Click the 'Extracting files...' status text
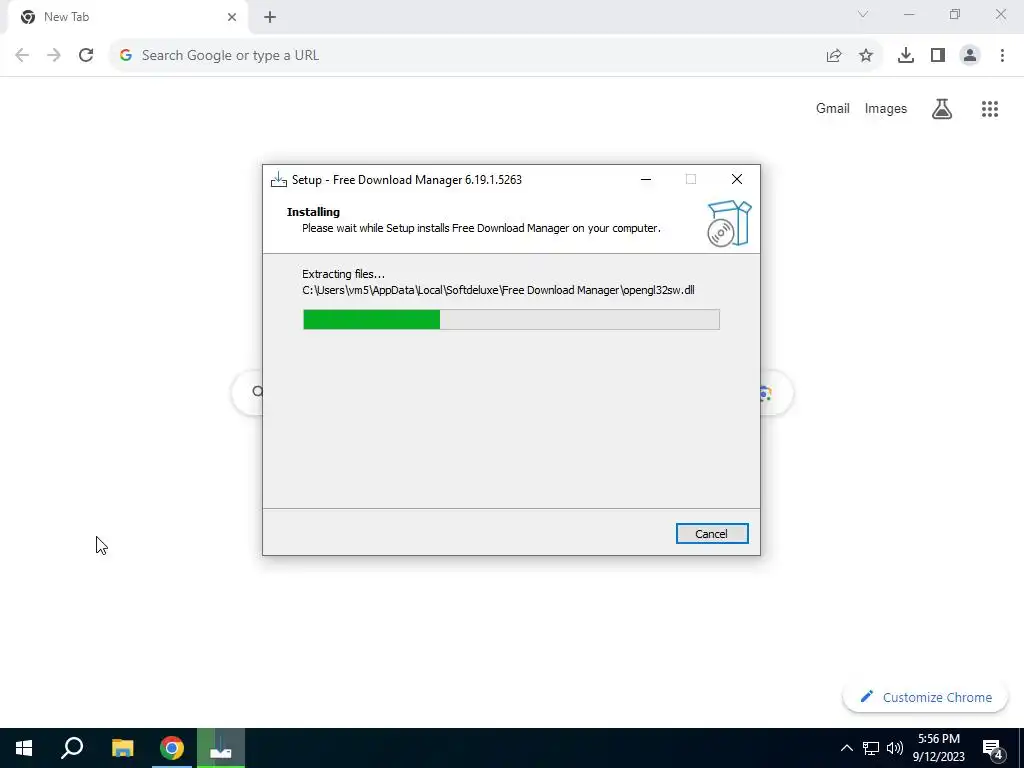 [344, 274]
